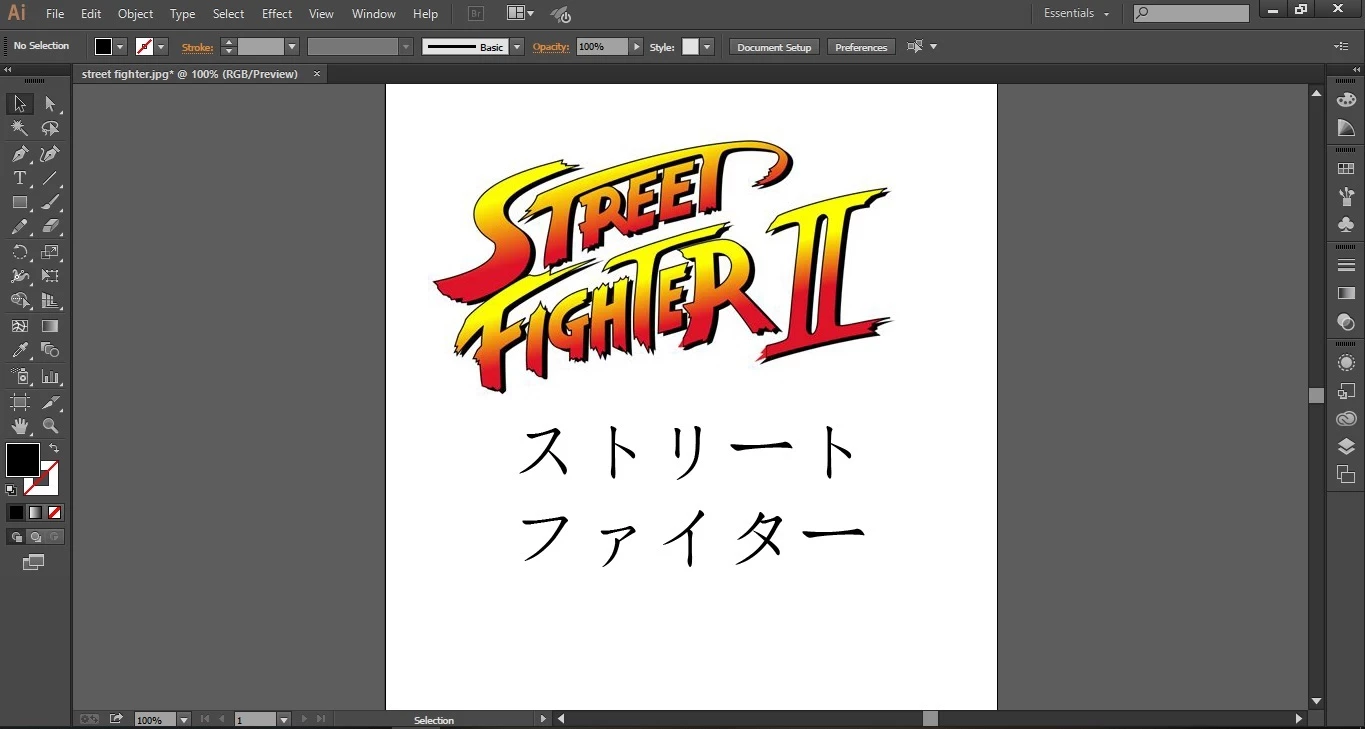Pick the Column Graph tool
Screen dimensions: 1365x729
click(x=50, y=377)
